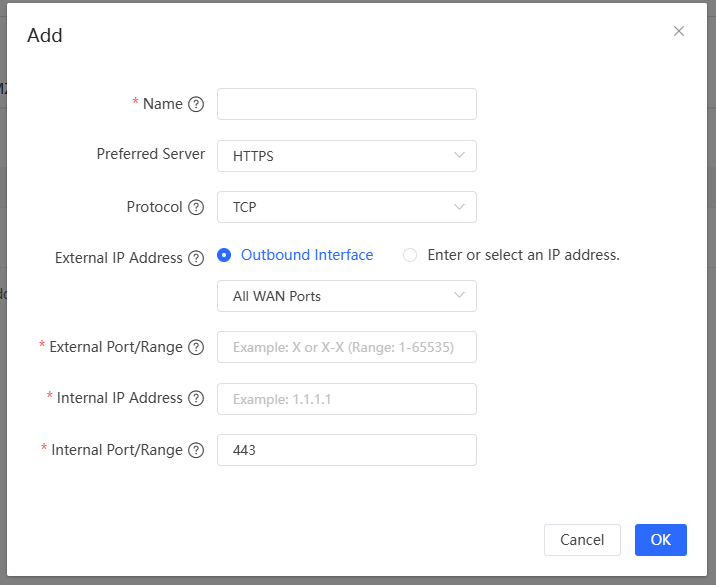This screenshot has height=585, width=716.
Task: Cancel the Add dialog
Action: tap(582, 540)
